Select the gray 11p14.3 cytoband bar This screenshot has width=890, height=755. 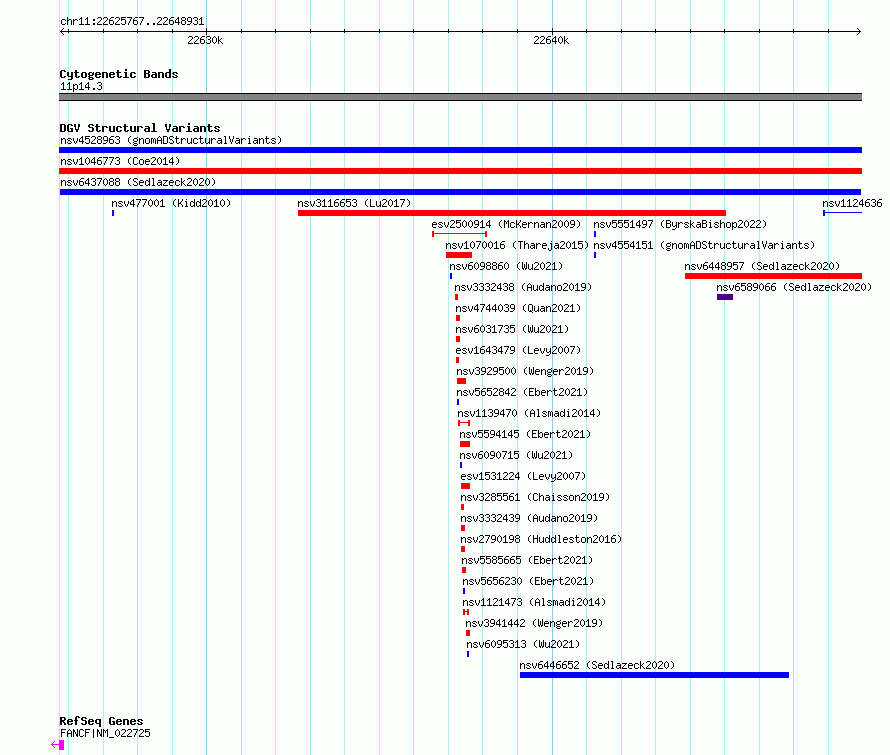point(460,97)
